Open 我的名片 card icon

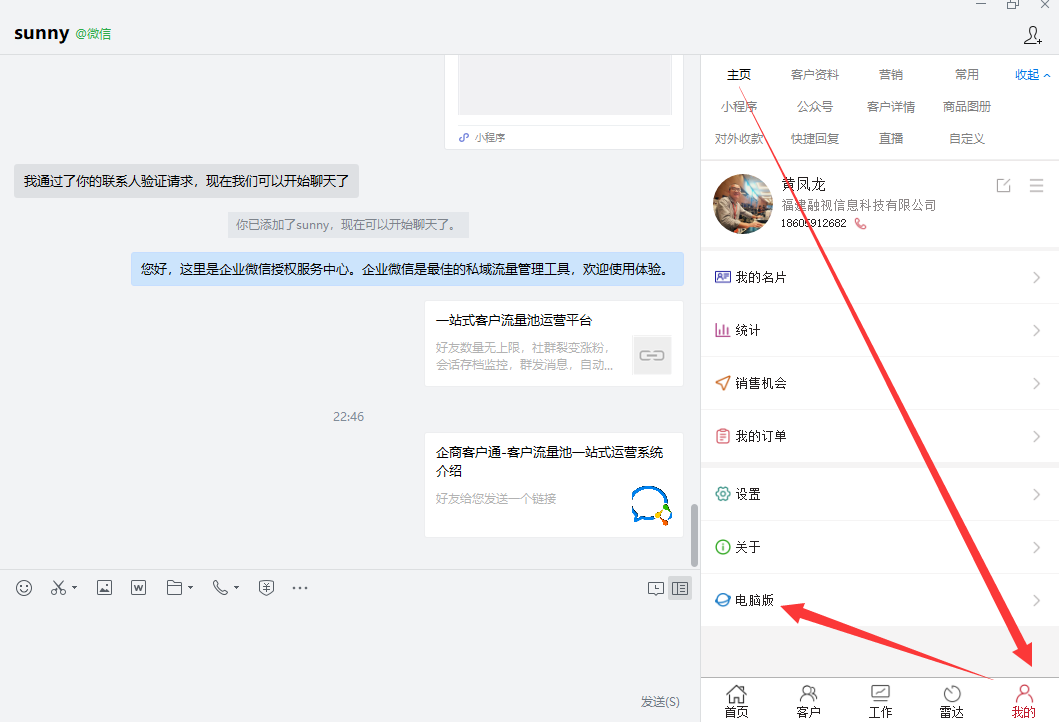(x=723, y=277)
